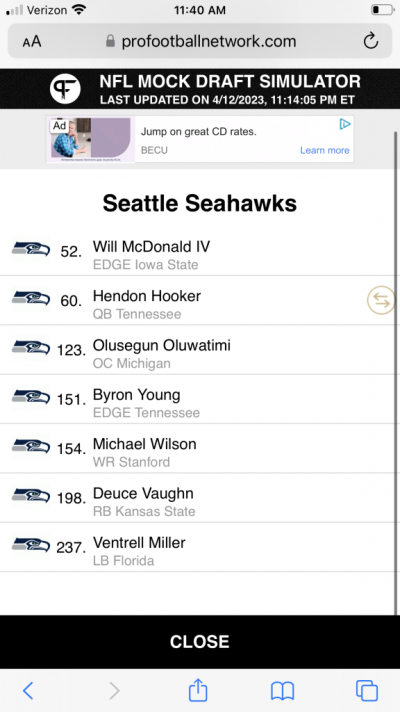Viewport: 400px width, 712px height.
Task: Select Michael Wilson WR Stanford row
Action: [198, 449]
